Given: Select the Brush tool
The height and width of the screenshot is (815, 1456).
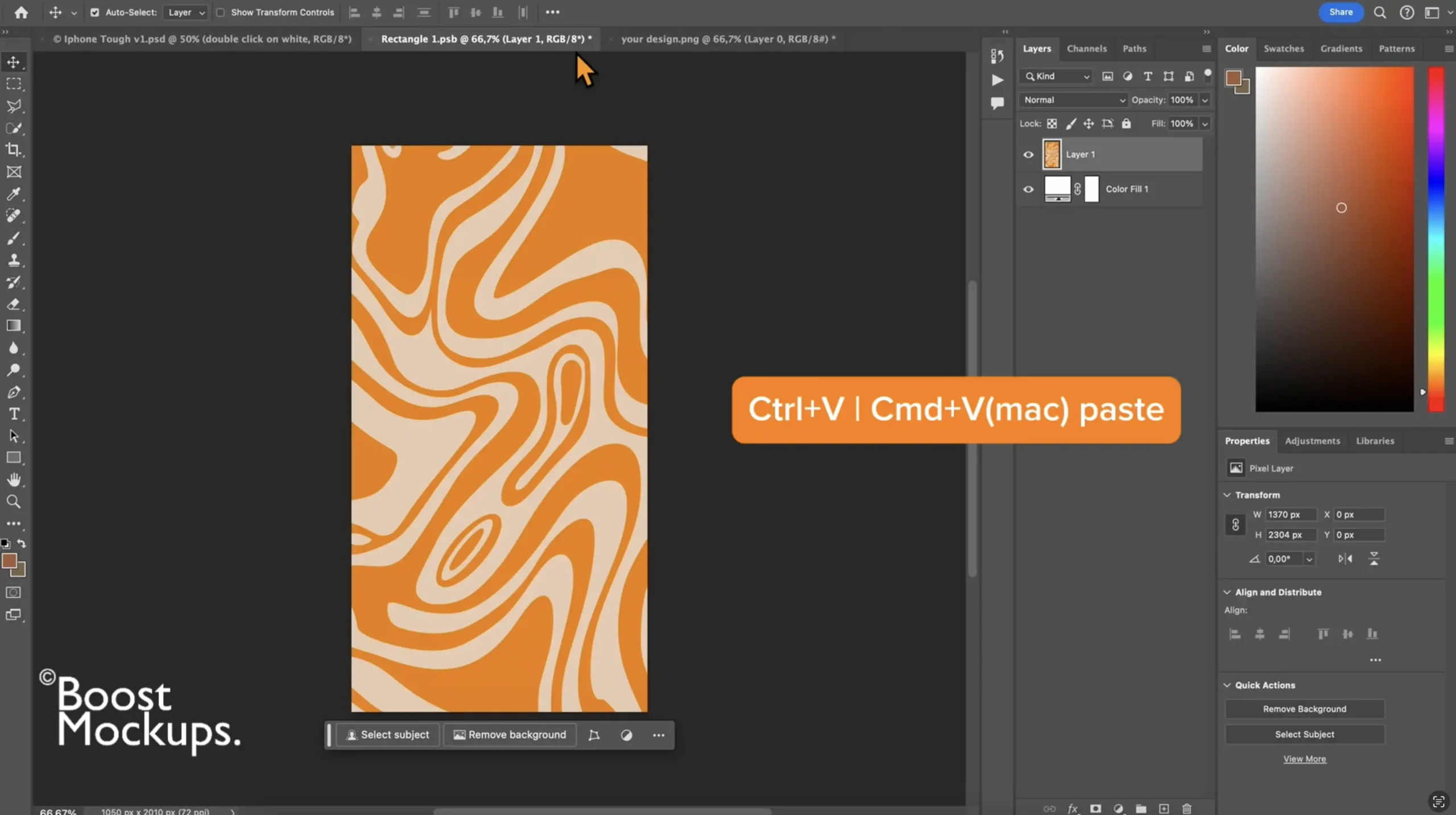Looking at the screenshot, I should [x=14, y=238].
